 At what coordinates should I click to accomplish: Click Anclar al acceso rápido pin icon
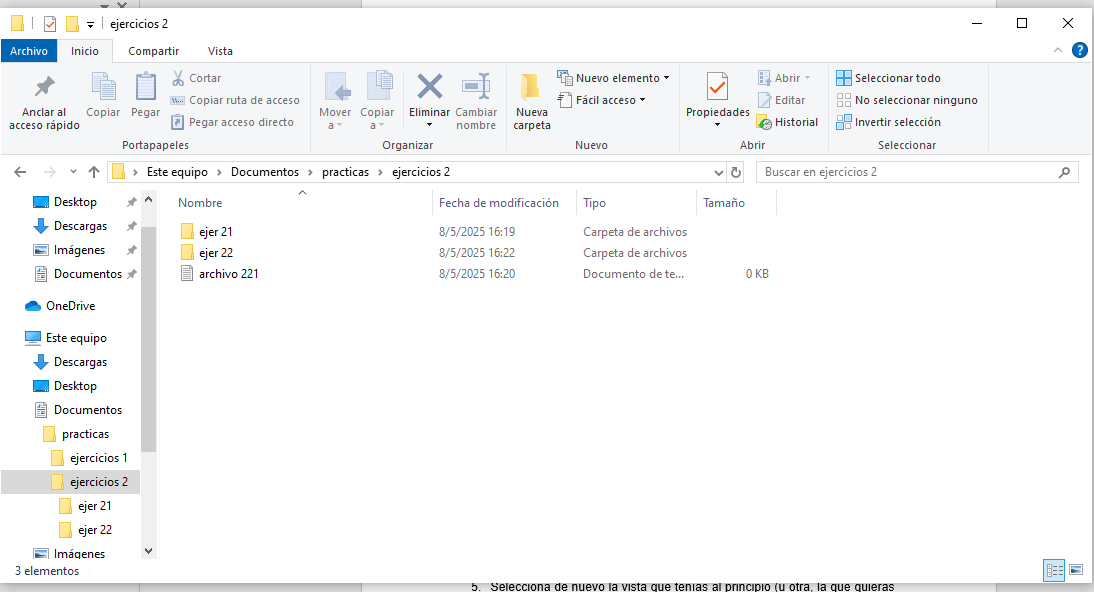(x=44, y=88)
